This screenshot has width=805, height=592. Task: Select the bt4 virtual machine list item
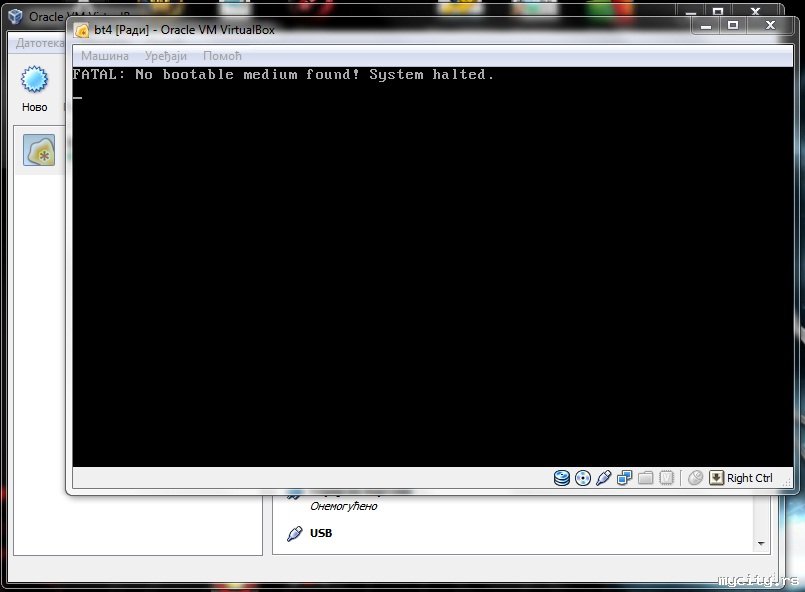click(x=40, y=150)
